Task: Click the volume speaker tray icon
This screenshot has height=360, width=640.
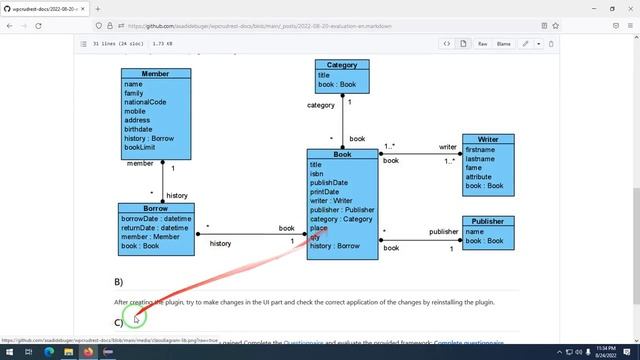Action: coord(578,352)
